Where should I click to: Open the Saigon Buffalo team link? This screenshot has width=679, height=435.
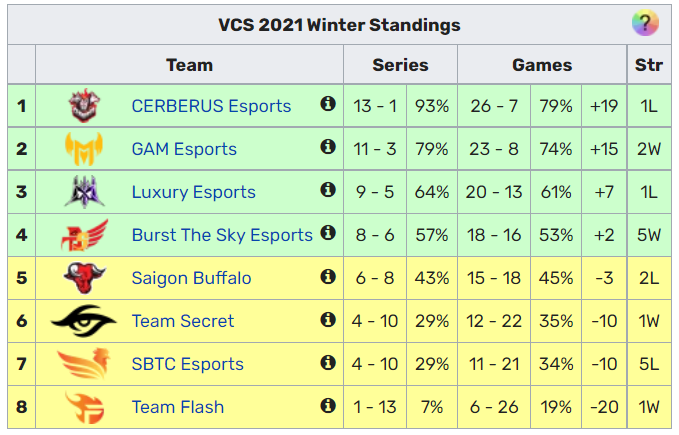click(x=191, y=278)
